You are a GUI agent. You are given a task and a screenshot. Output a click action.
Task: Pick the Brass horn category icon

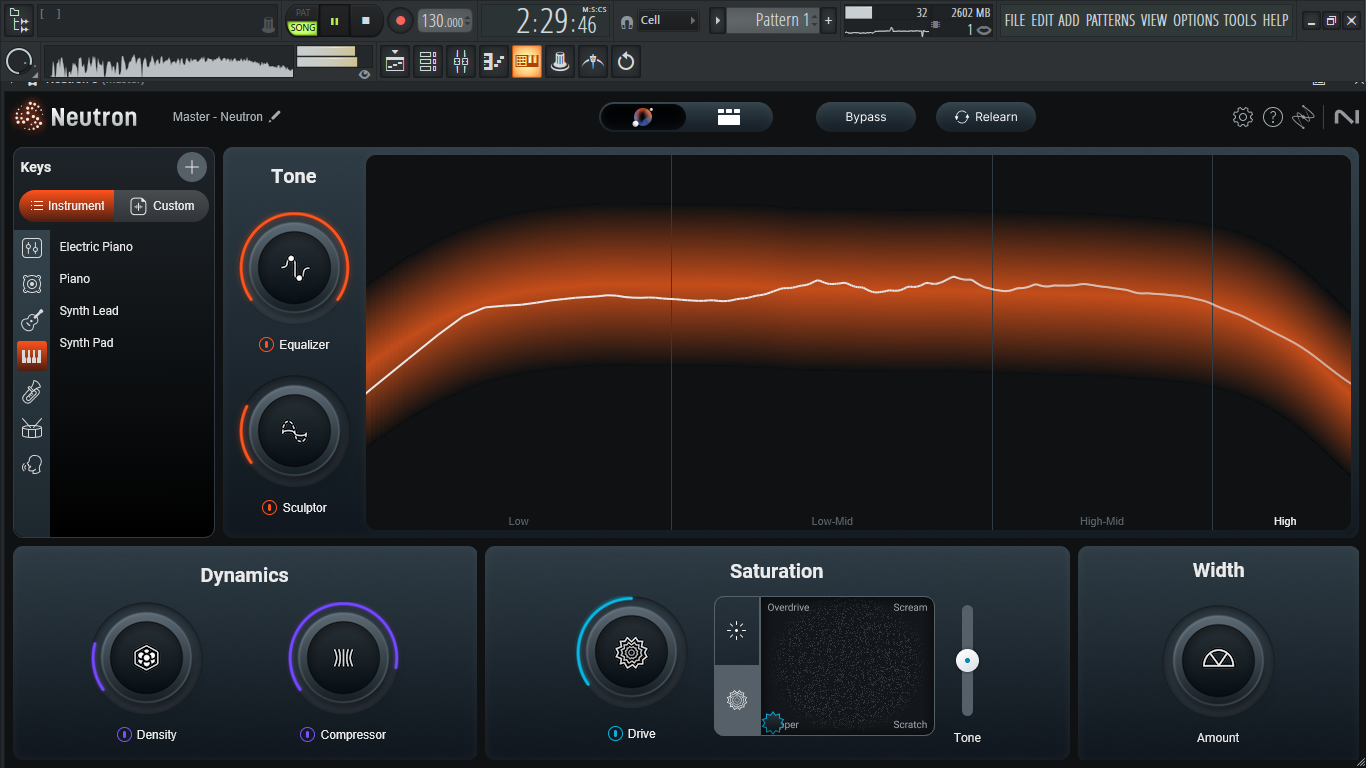[32, 393]
